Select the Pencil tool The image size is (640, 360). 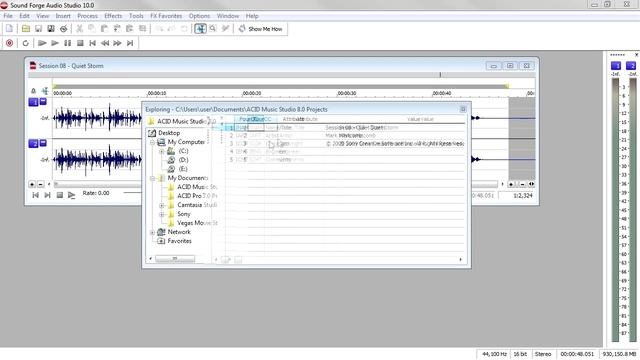tap(225, 29)
